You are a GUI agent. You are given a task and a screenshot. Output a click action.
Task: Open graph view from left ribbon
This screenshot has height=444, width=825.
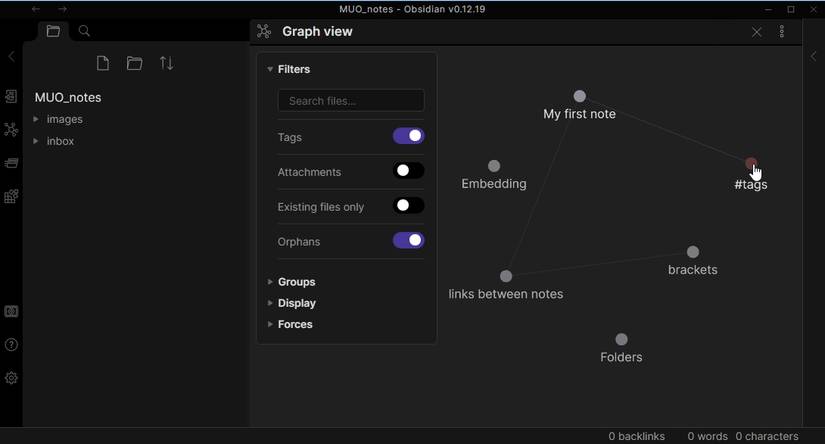pyautogui.click(x=11, y=129)
